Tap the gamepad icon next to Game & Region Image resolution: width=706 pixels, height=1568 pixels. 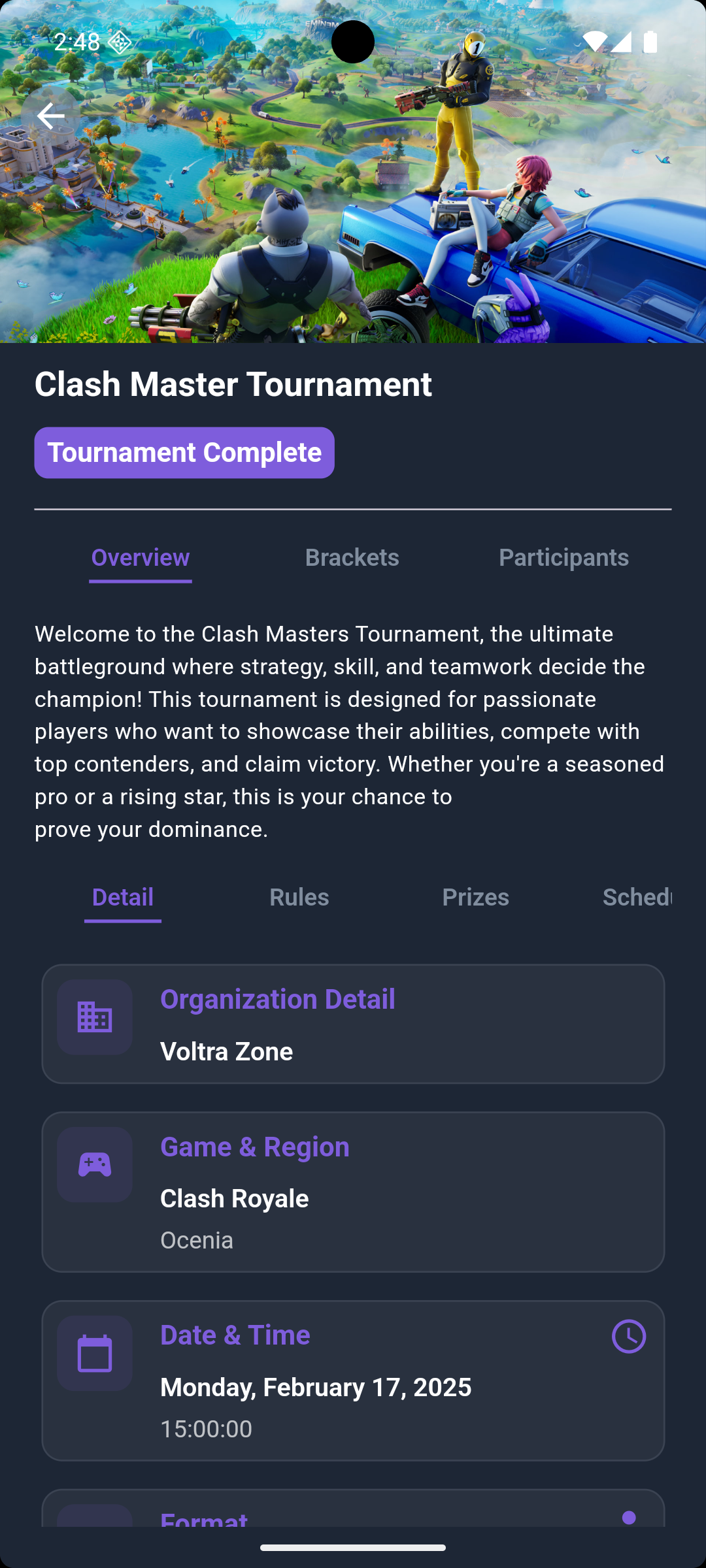tap(95, 1164)
